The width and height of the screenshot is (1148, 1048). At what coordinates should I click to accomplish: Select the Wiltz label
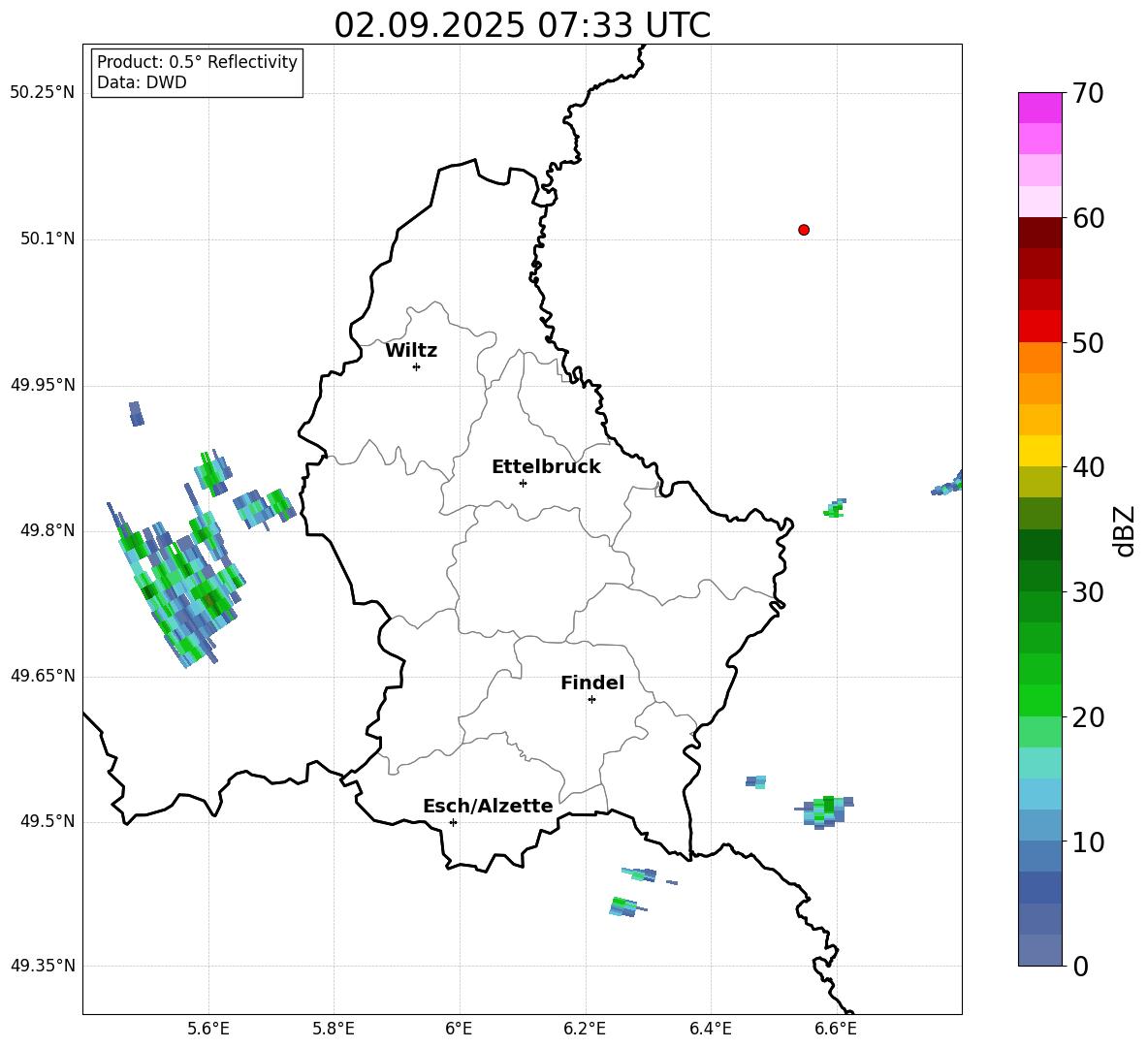(411, 351)
